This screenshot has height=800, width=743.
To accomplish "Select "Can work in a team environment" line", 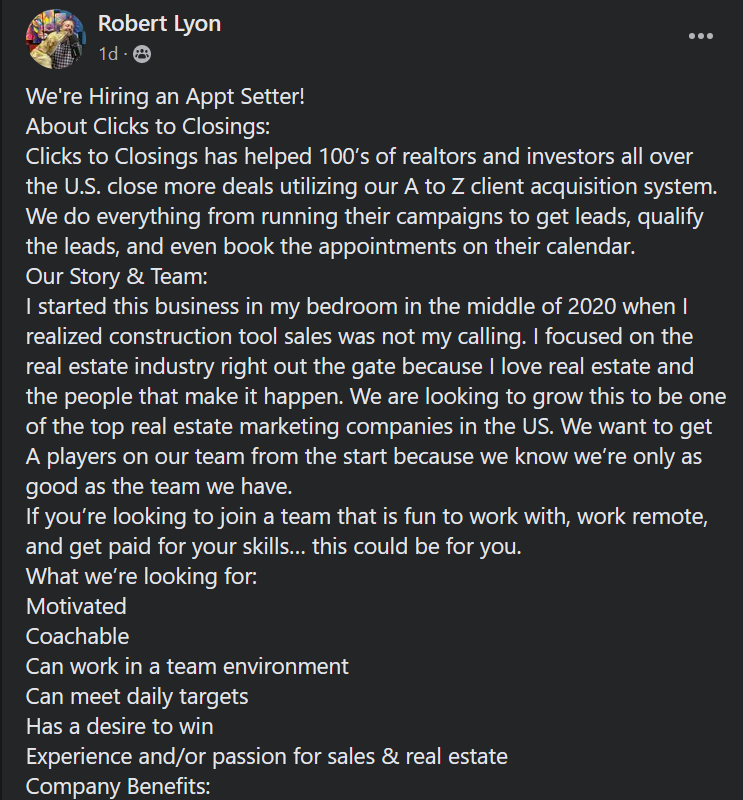I will [x=188, y=666].
